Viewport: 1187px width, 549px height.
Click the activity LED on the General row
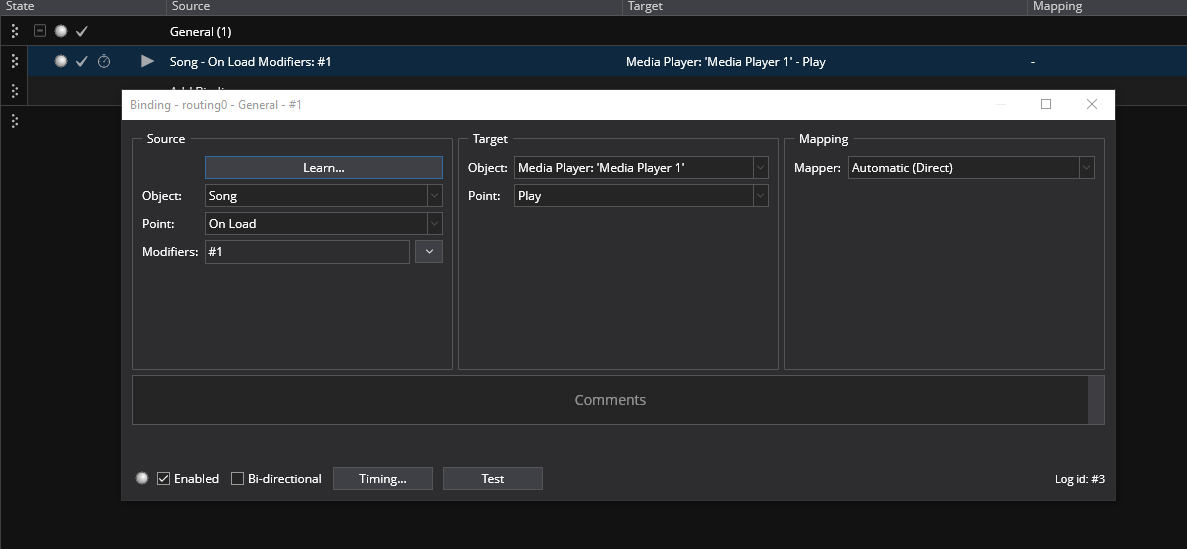coord(61,31)
